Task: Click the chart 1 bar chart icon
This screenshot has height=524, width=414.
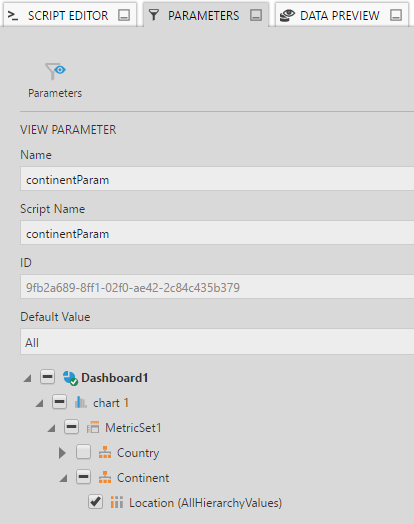Action: click(81, 402)
